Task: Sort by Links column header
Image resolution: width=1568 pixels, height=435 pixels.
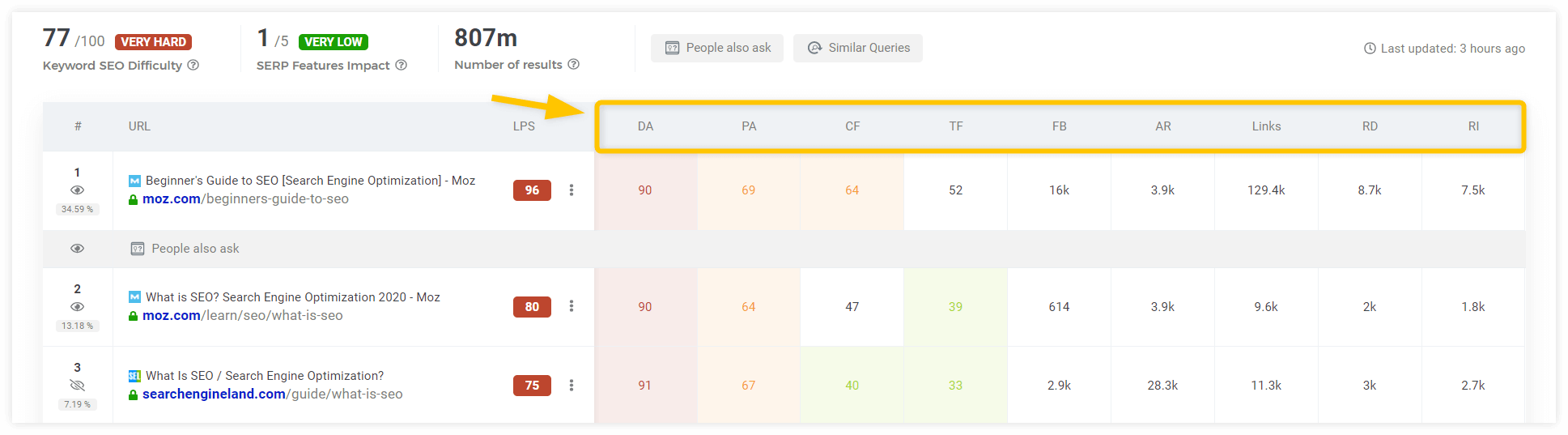Action: pyautogui.click(x=1266, y=126)
